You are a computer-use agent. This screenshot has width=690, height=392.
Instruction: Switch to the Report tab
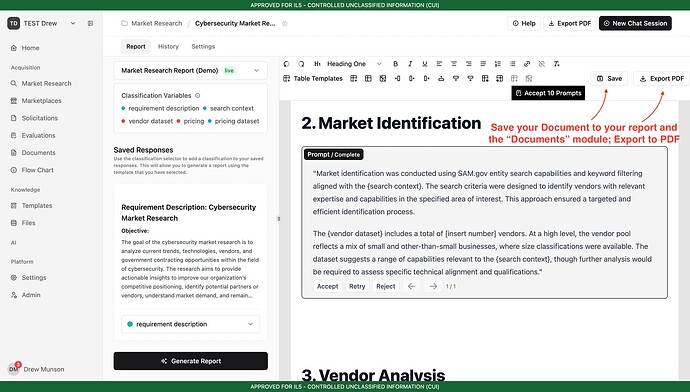[136, 46]
